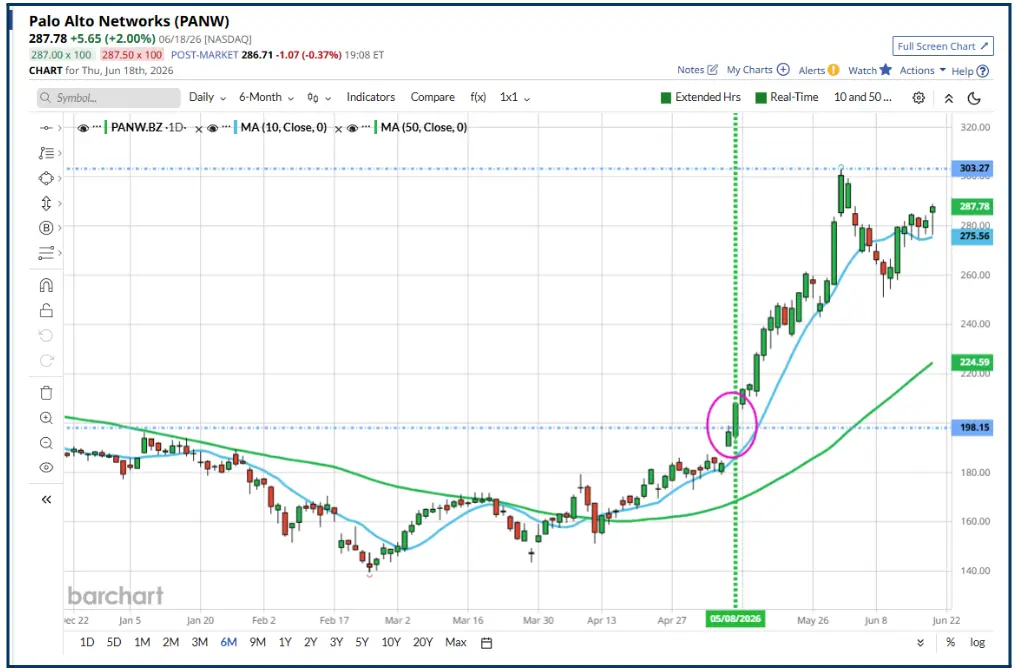Open Alerts for PANW
1015x670 pixels.
click(x=818, y=70)
